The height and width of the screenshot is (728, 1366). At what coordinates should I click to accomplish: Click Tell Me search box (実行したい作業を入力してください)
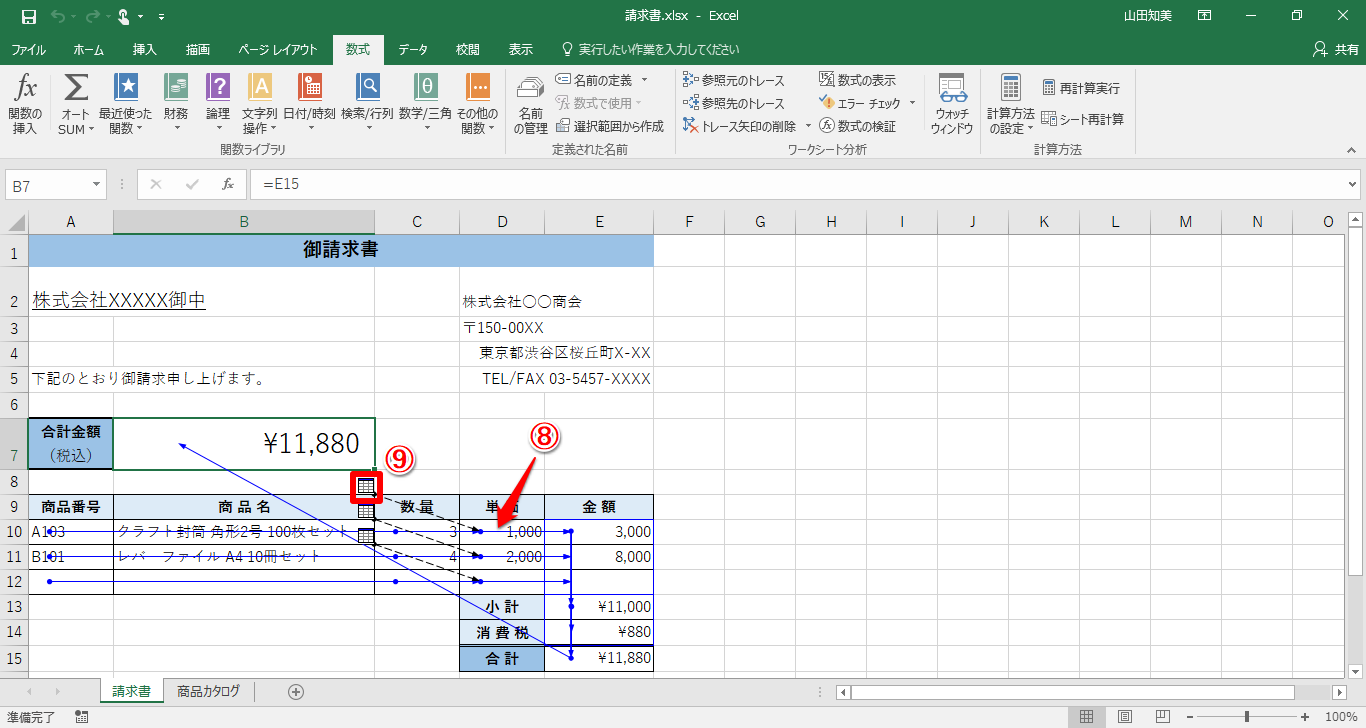[650, 49]
